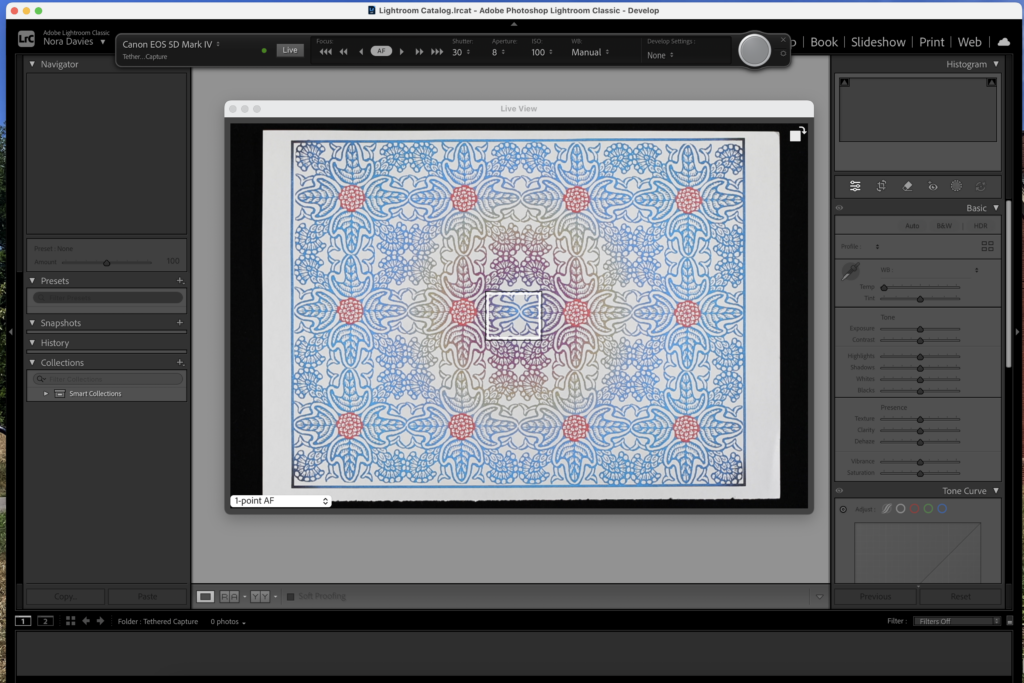This screenshot has height=683, width=1024.
Task: Click the HDR button in Basic panel
Action: [980, 226]
